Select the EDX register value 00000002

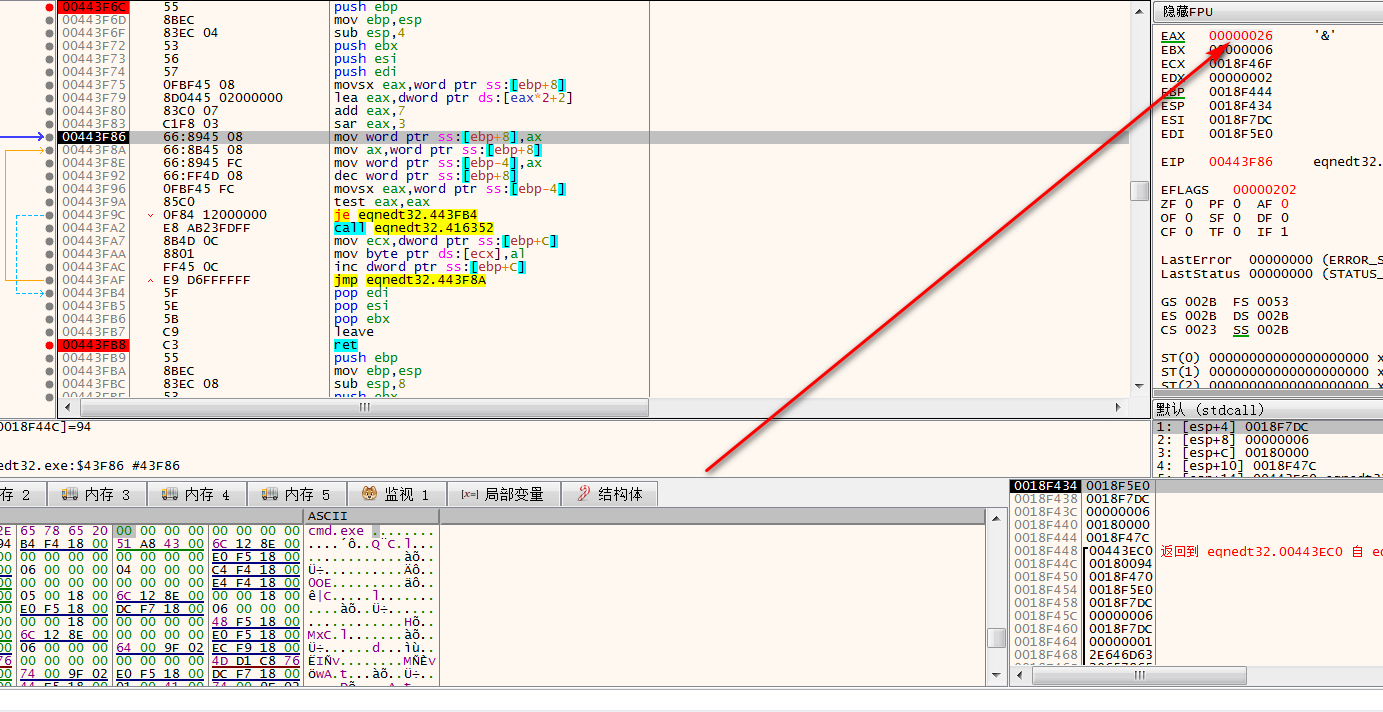[1241, 78]
